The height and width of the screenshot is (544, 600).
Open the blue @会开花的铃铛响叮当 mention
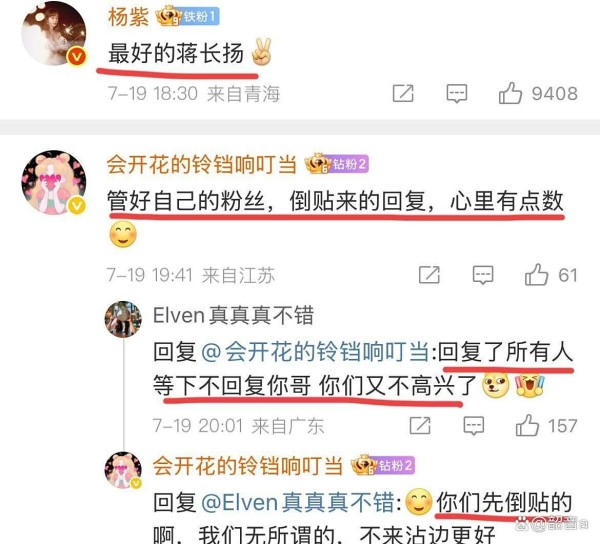tap(315, 352)
